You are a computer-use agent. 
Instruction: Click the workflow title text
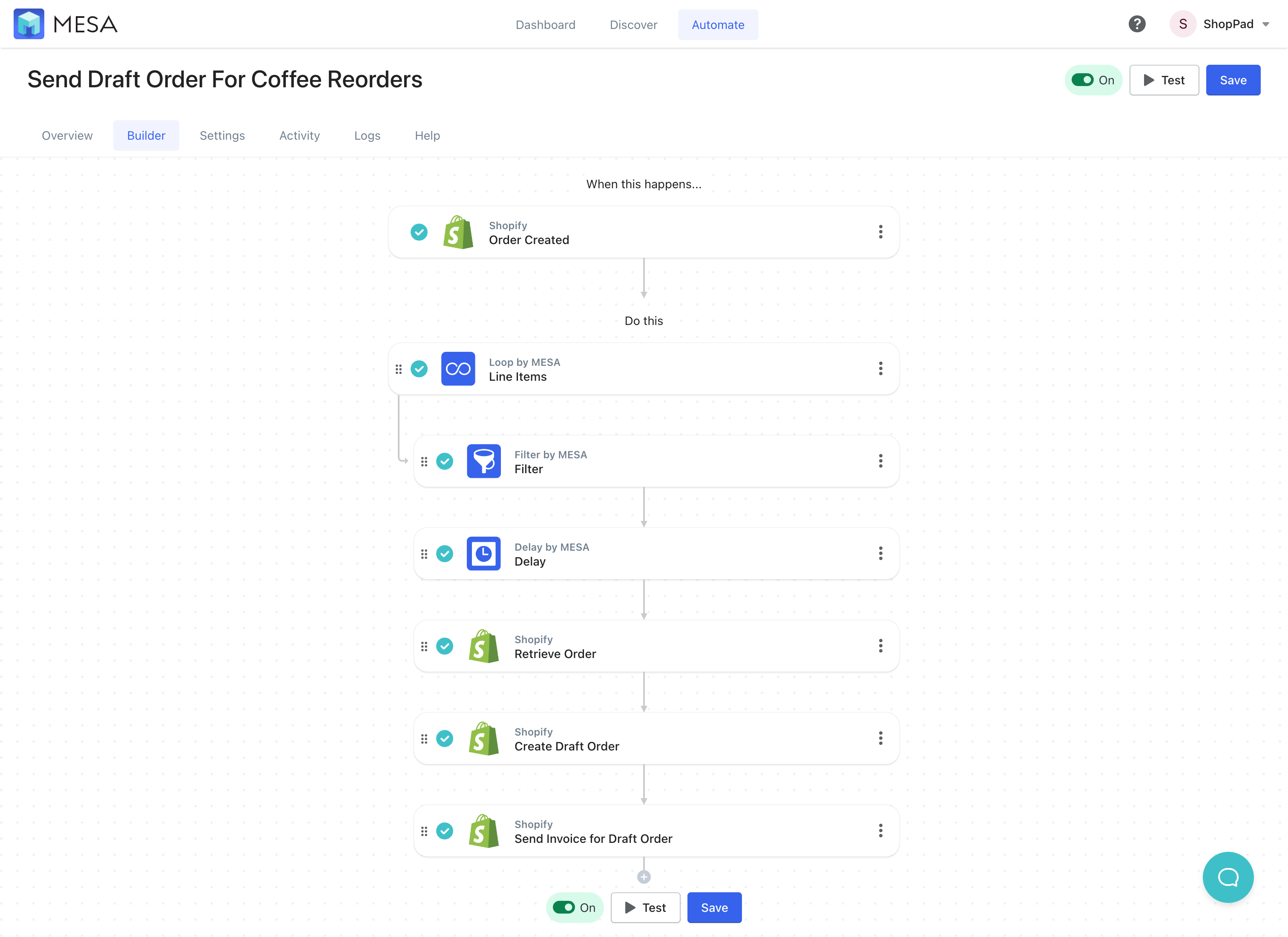(225, 80)
